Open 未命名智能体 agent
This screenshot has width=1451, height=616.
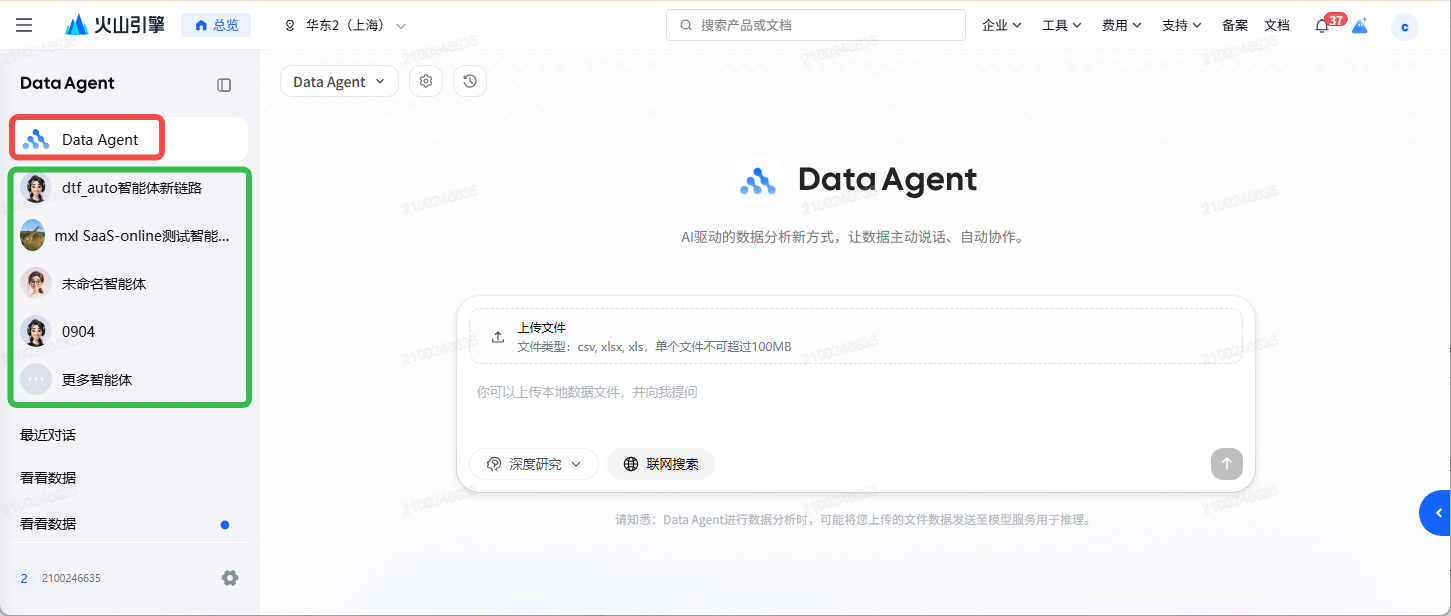[130, 283]
